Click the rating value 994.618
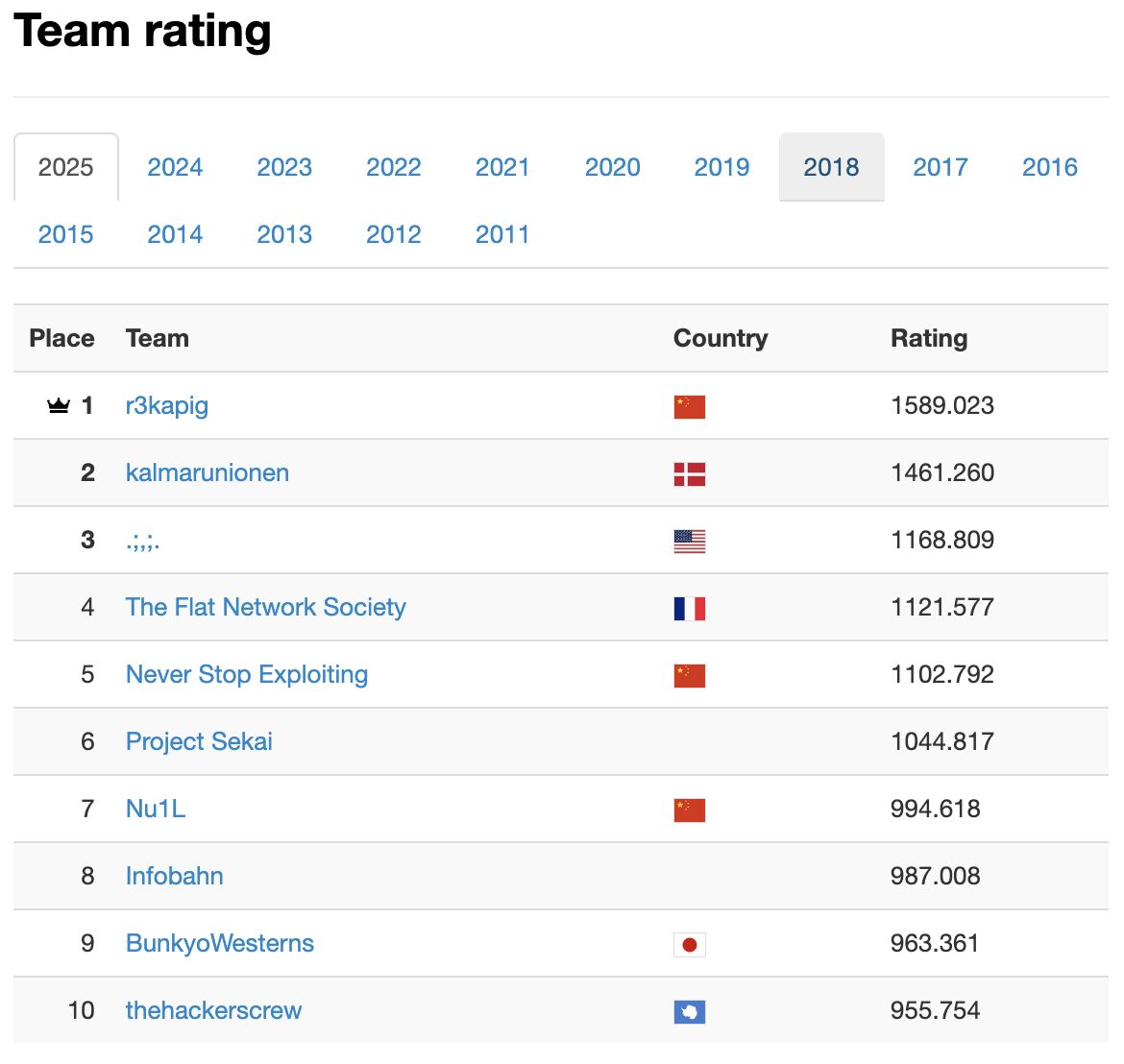1124x1064 pixels. pos(936,809)
